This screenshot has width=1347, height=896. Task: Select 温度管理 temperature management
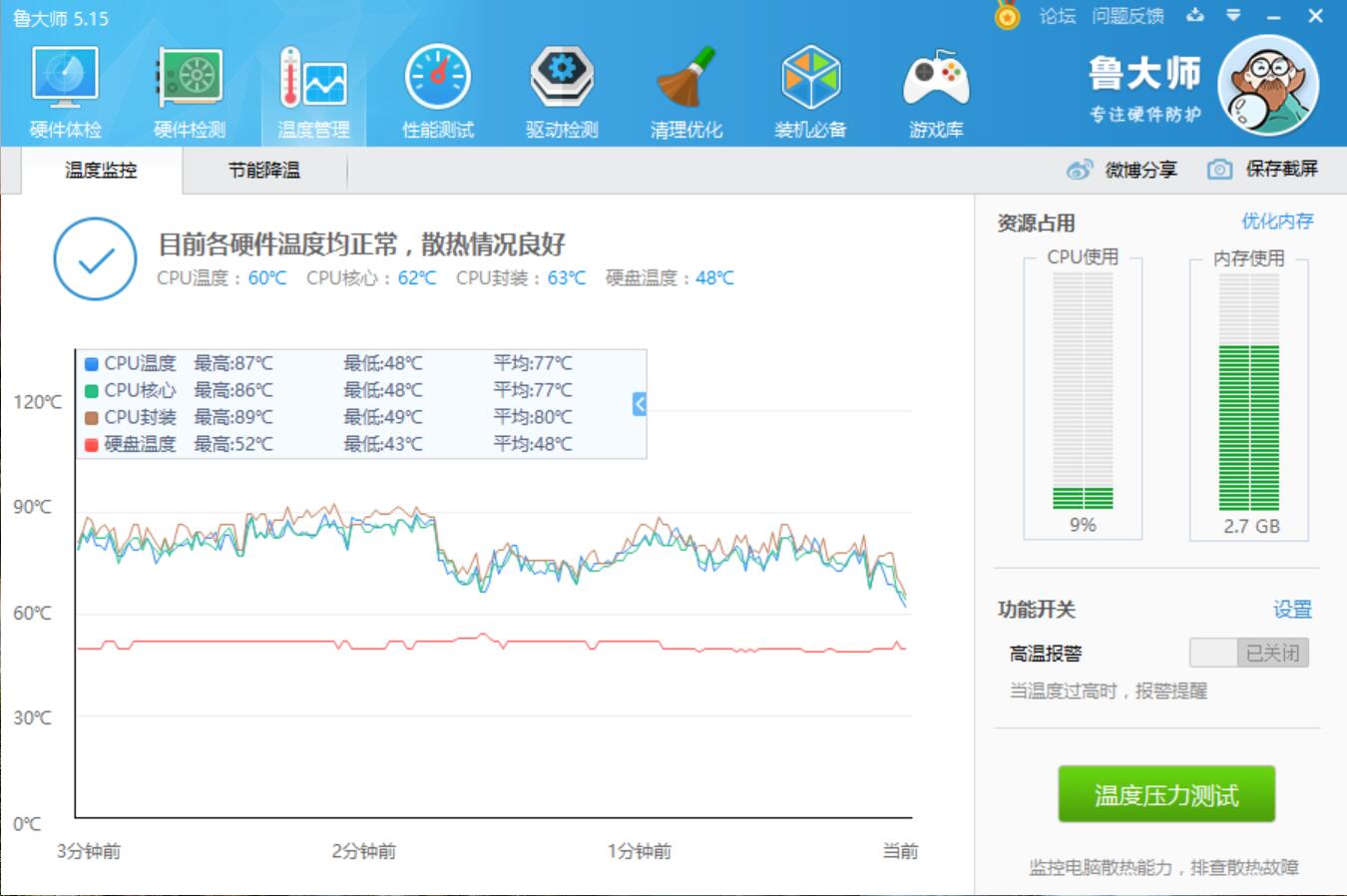click(x=313, y=92)
